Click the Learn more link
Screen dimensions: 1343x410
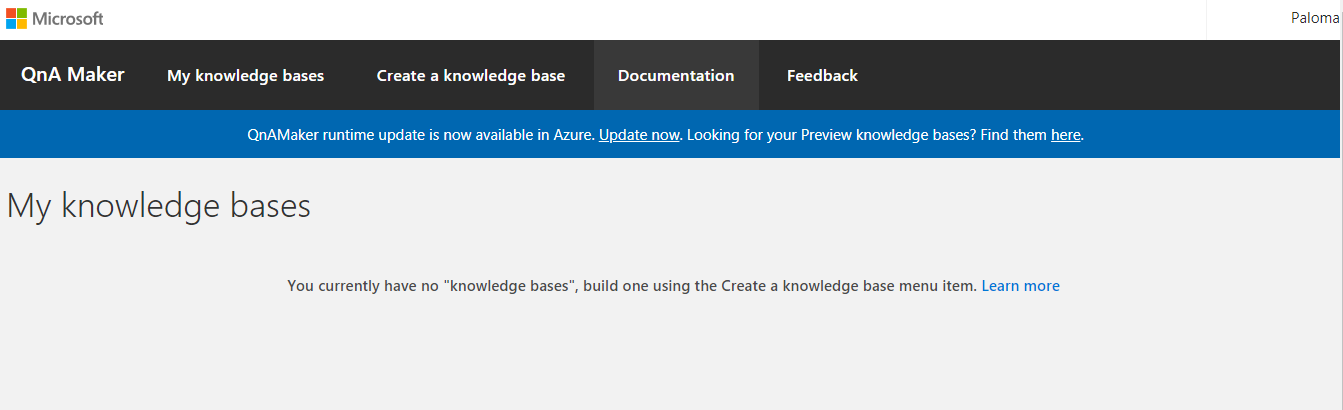1020,286
